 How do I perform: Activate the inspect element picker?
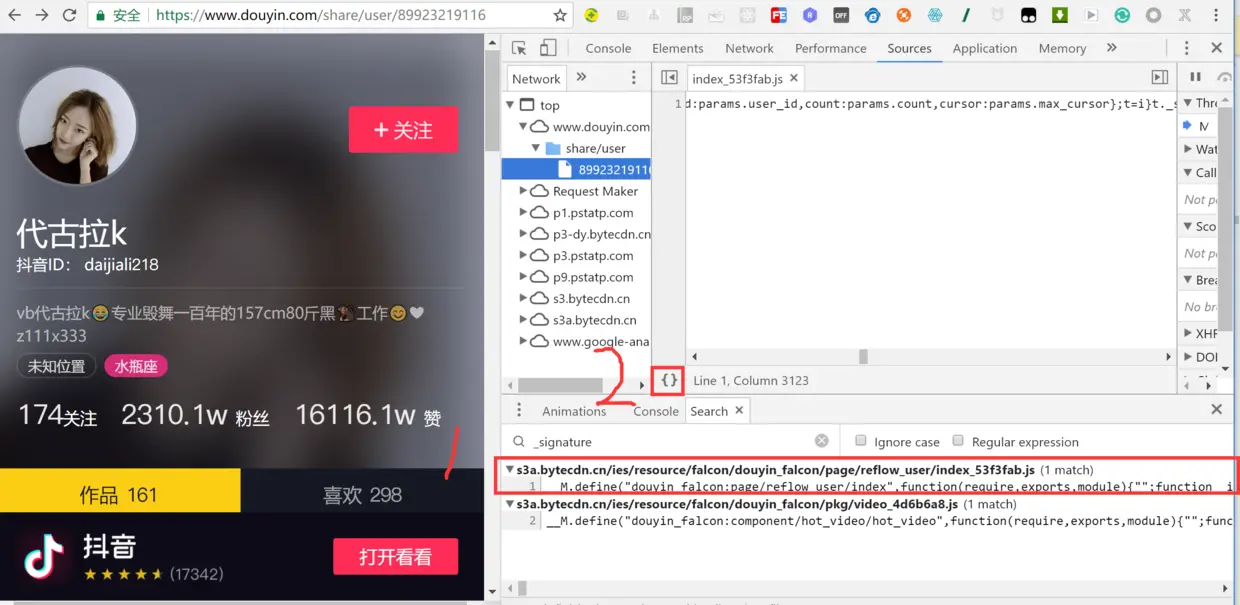(519, 48)
